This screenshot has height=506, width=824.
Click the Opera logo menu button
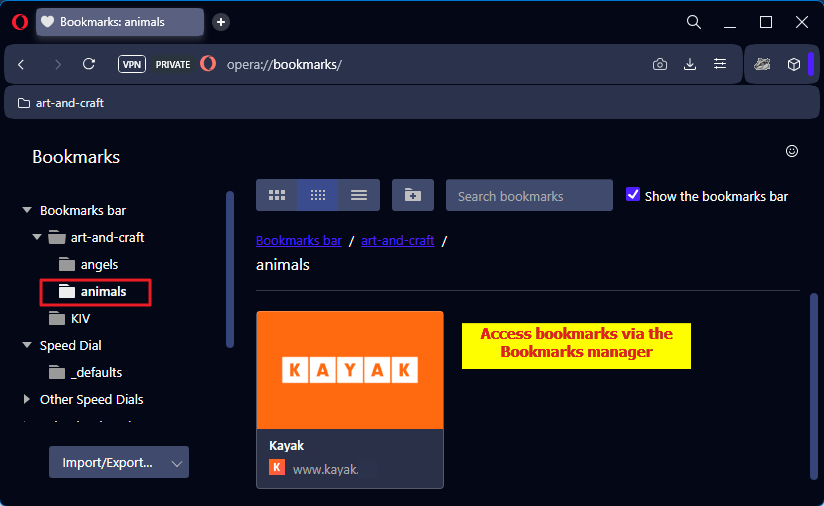(x=20, y=22)
